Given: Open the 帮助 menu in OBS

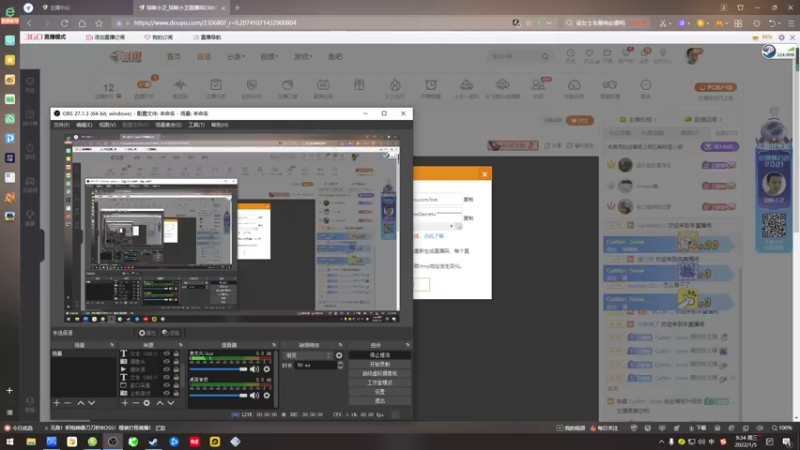Looking at the screenshot, I should pyautogui.click(x=219, y=124).
